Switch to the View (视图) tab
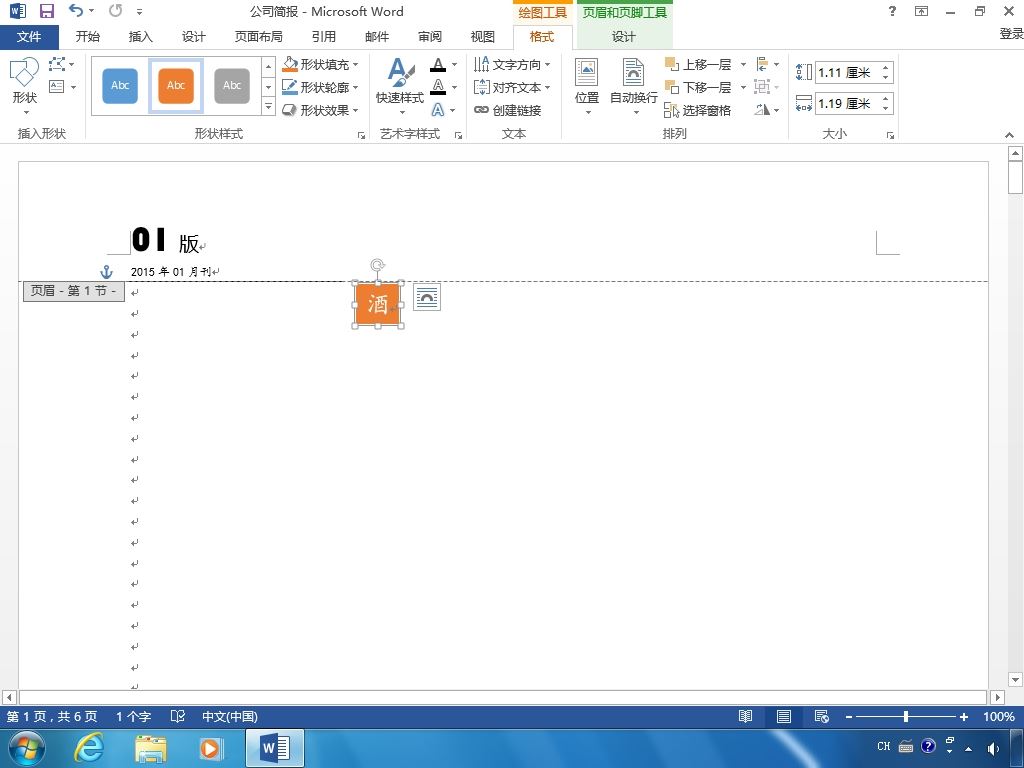Viewport: 1024px width, 768px height. (483, 37)
